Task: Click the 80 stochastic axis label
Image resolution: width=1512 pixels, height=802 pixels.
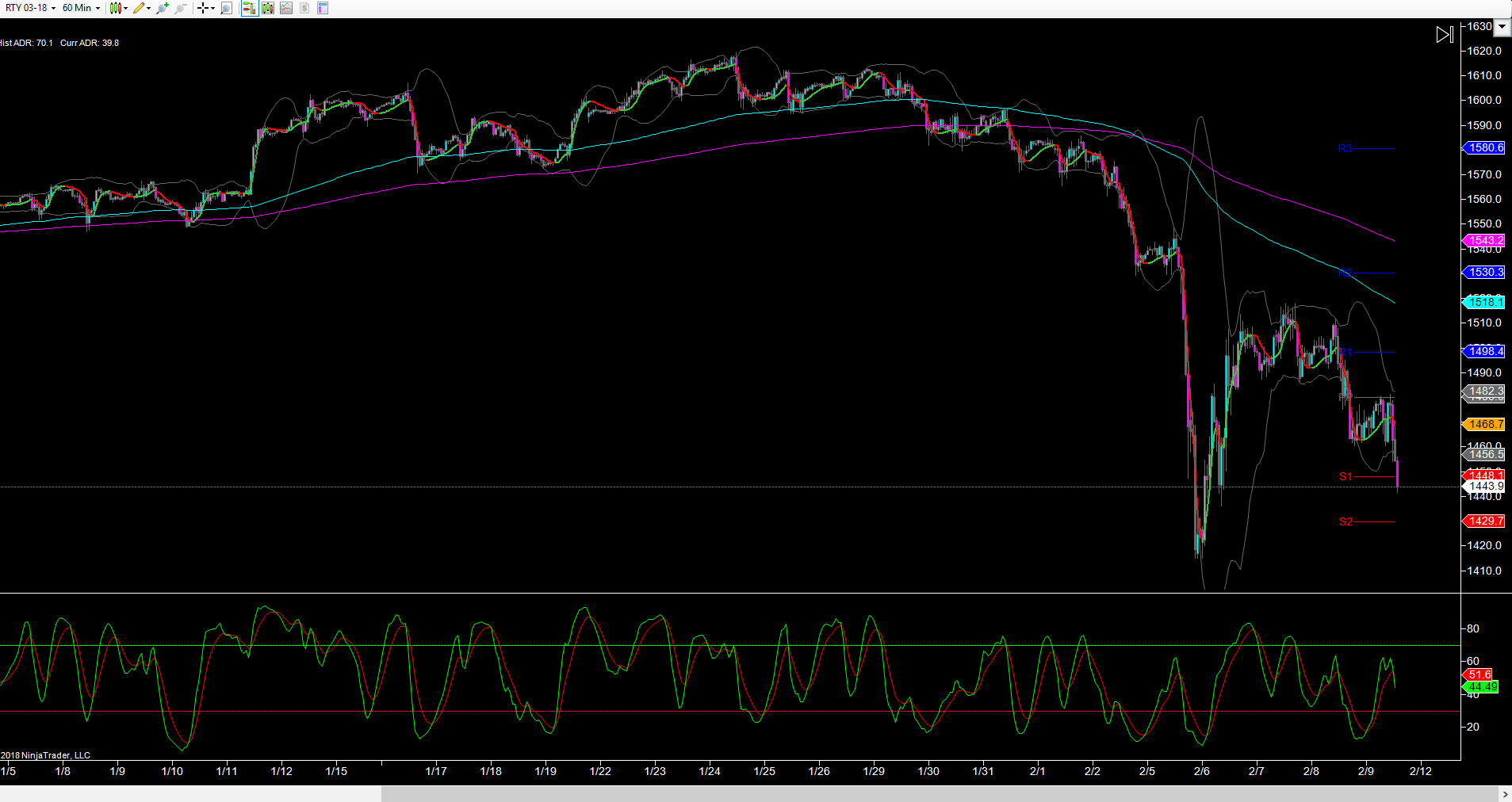Action: (x=1473, y=628)
